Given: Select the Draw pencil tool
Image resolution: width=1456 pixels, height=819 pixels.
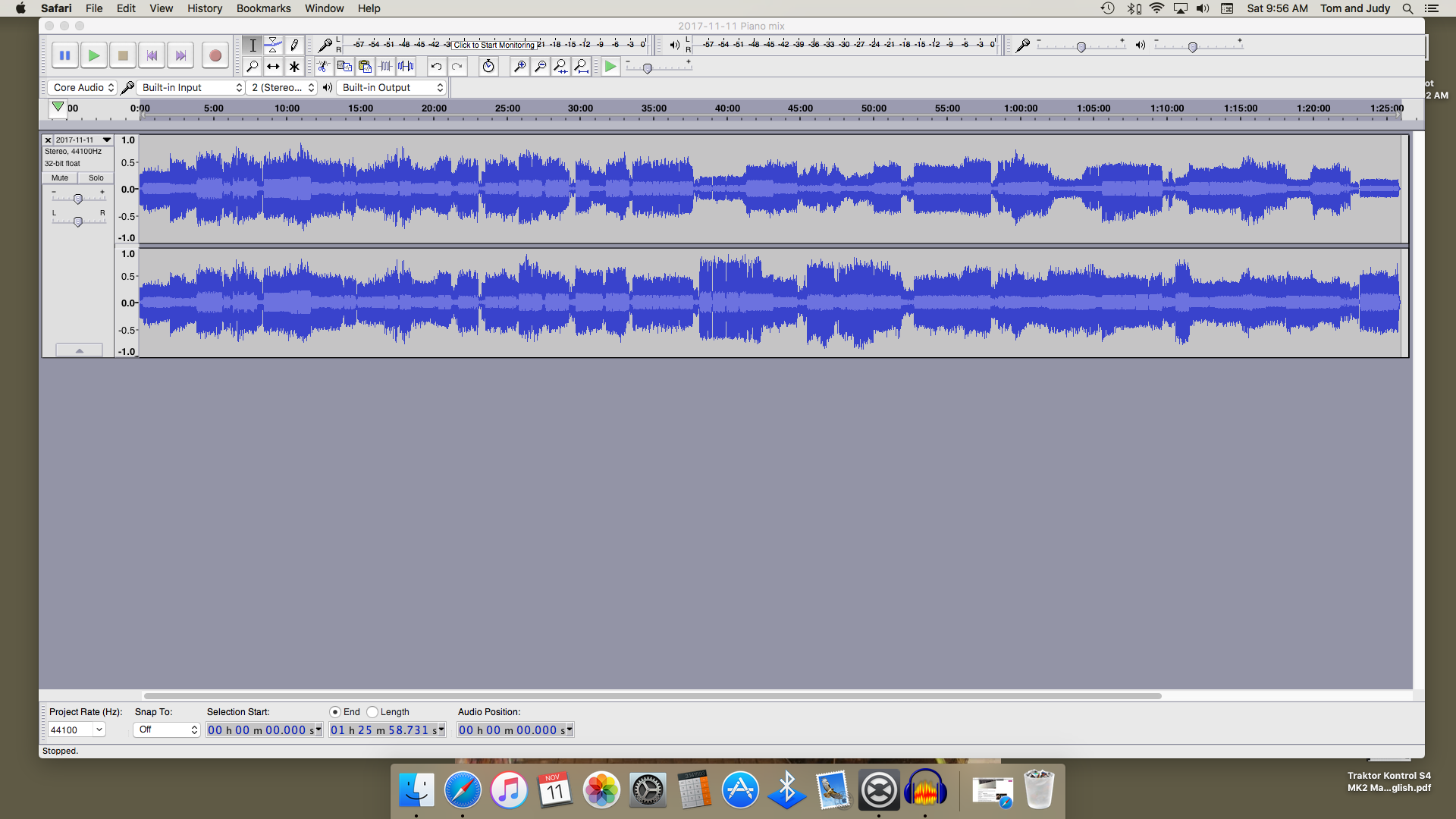Looking at the screenshot, I should (x=294, y=45).
